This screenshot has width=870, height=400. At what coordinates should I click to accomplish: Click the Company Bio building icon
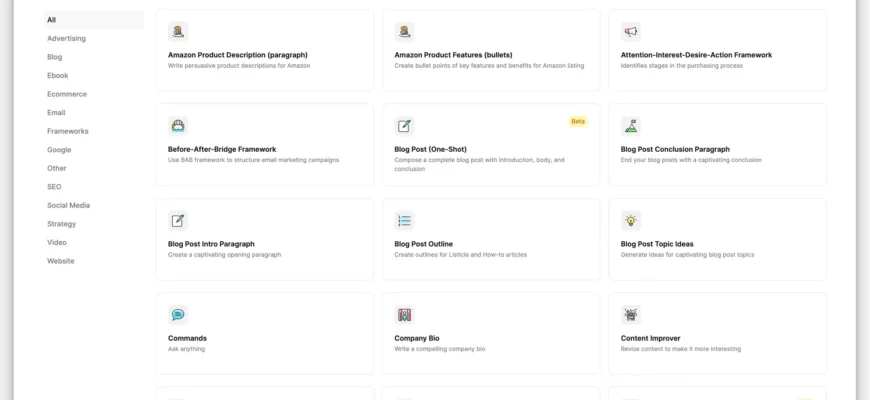tap(404, 315)
